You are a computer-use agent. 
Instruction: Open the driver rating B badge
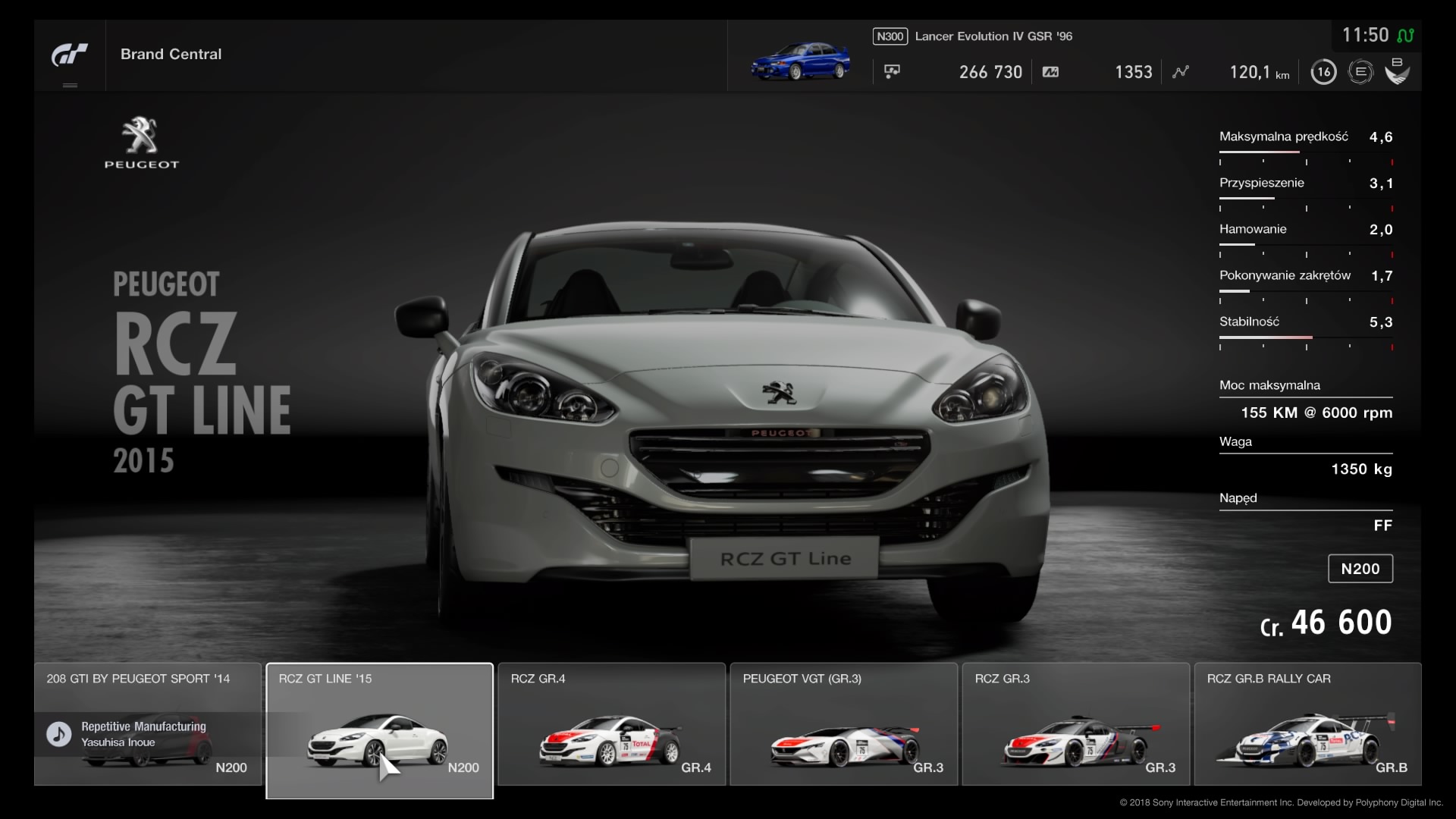[x=1397, y=71]
